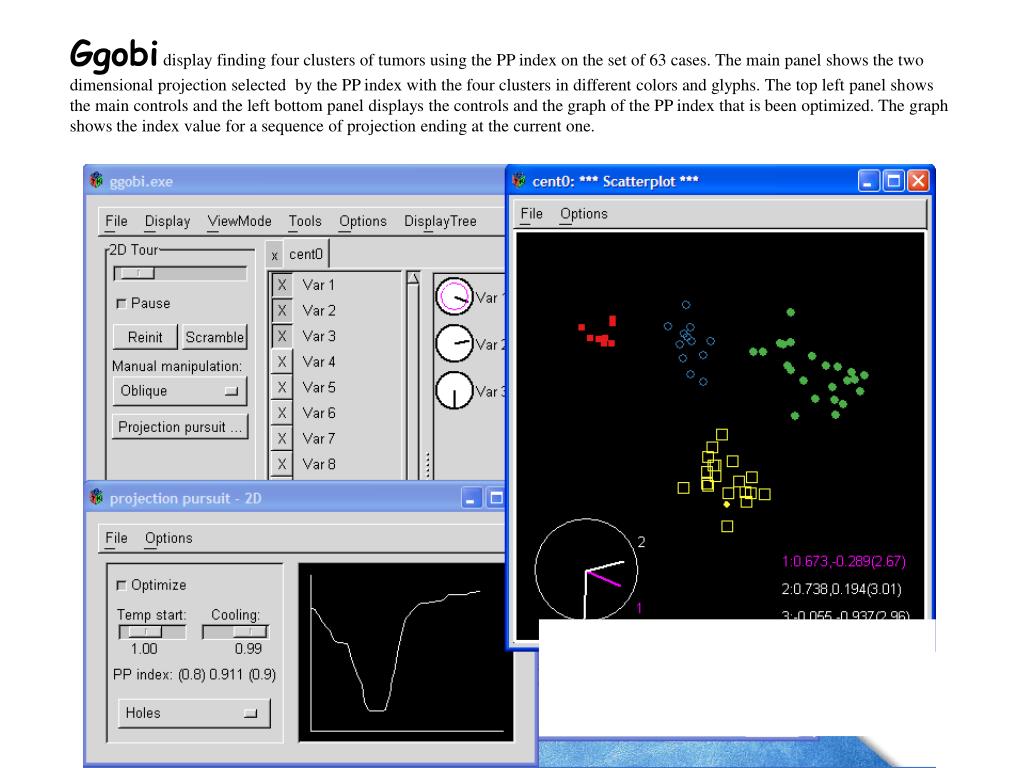The height and width of the screenshot is (768, 1024).
Task: Open DisplayTree menu in ggobi
Action: 440,221
